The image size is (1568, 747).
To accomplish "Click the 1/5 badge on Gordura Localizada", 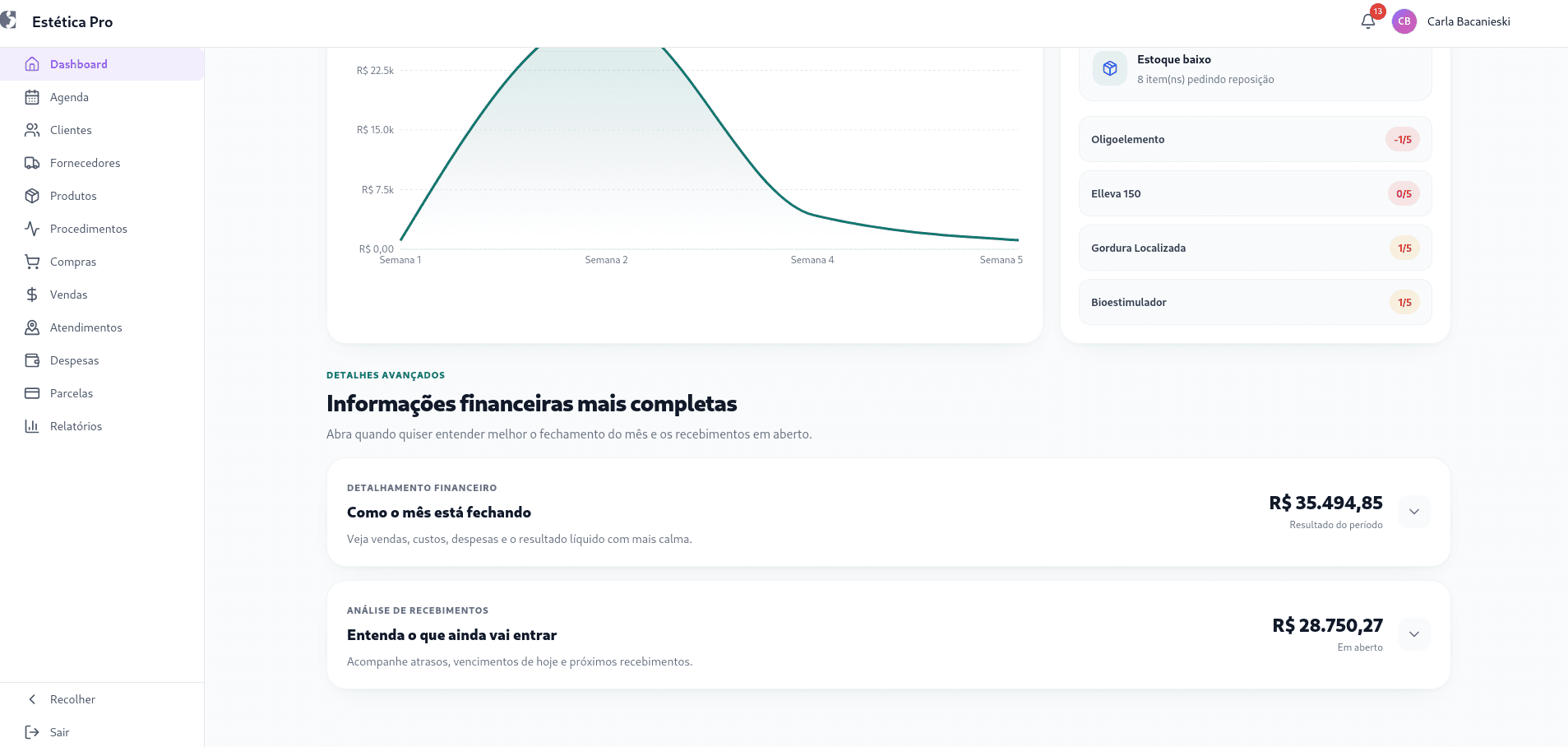I will (x=1404, y=248).
